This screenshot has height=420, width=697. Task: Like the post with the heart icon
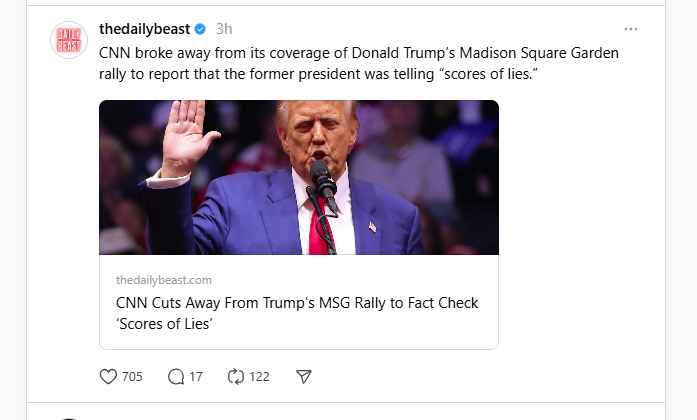(109, 377)
